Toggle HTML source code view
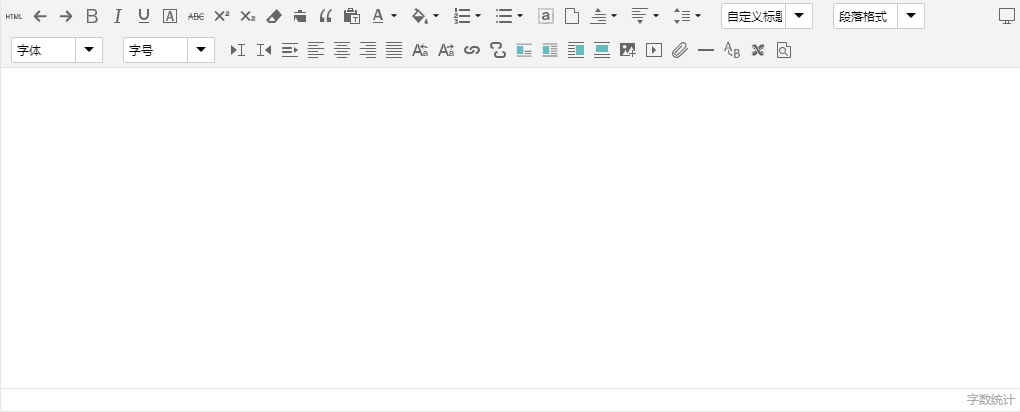 tap(14, 16)
